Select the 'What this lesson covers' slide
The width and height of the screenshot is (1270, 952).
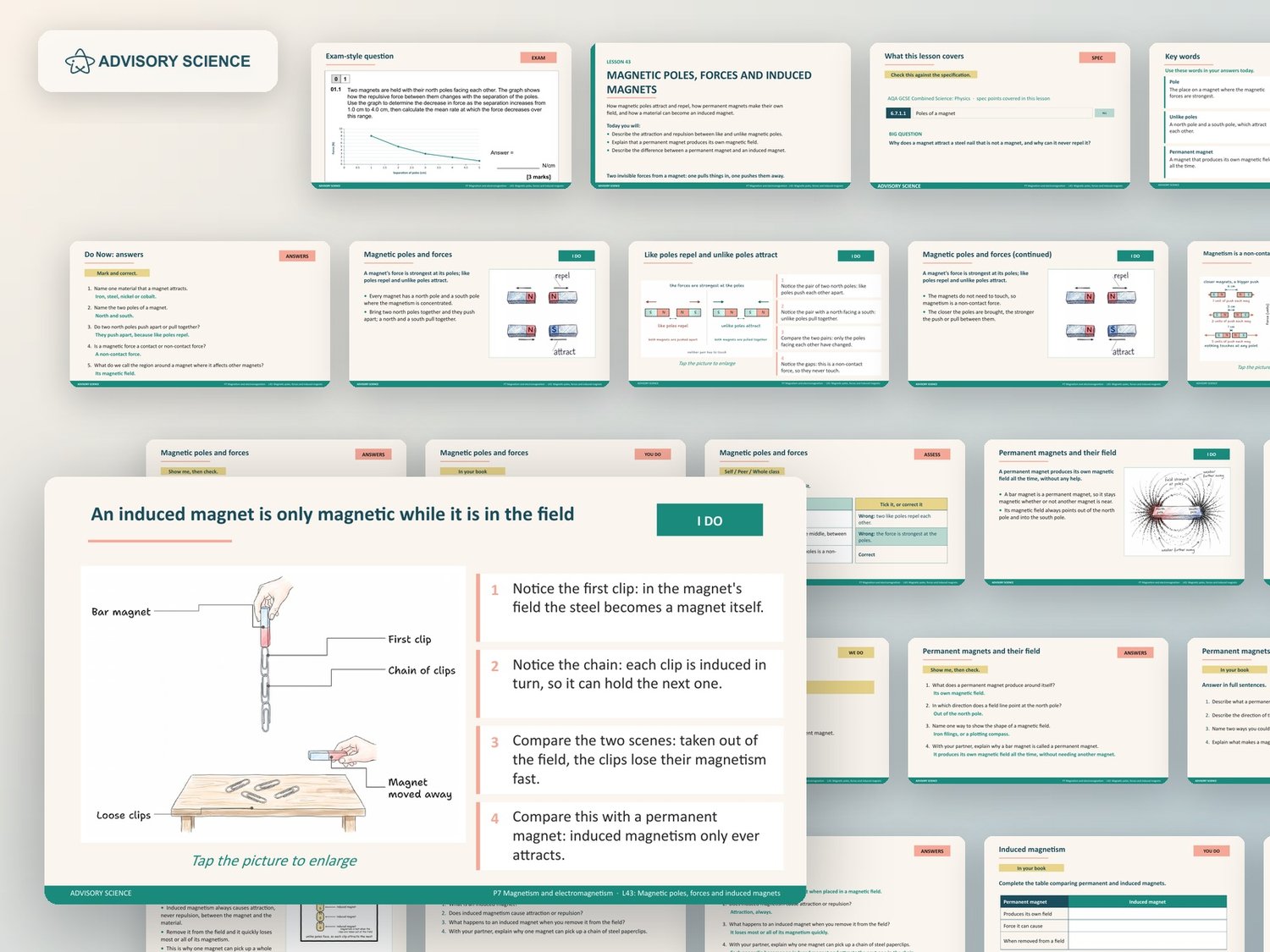(1000, 116)
